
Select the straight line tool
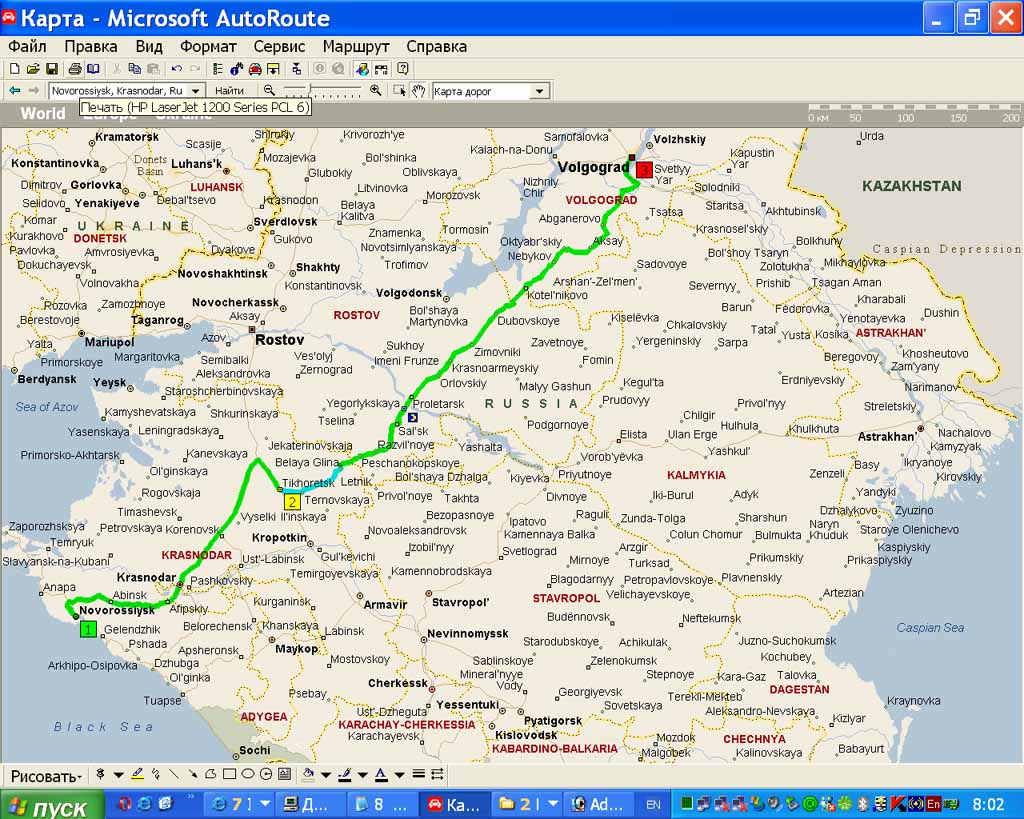(174, 775)
